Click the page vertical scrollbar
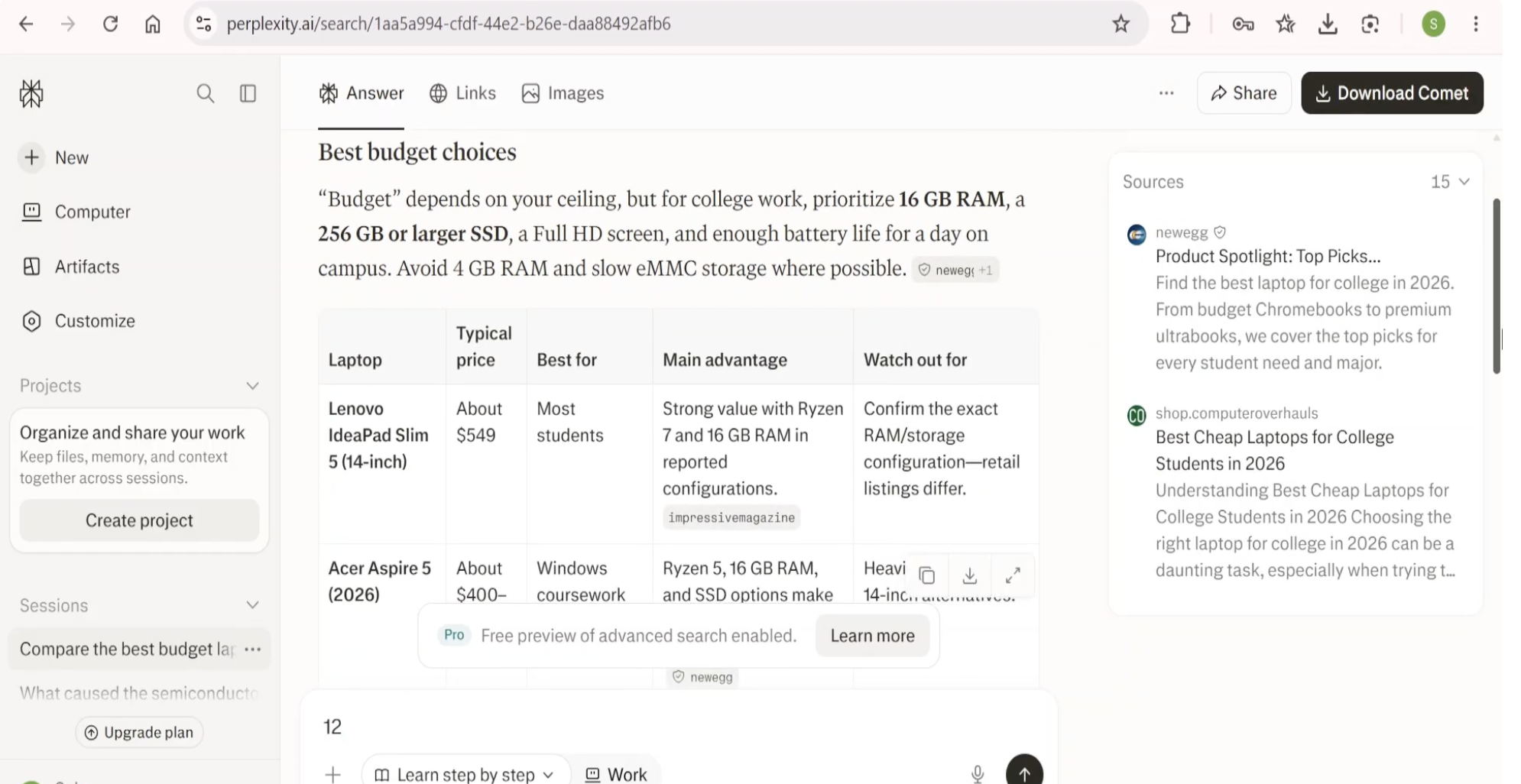The height and width of the screenshot is (784, 1521). (x=1497, y=286)
